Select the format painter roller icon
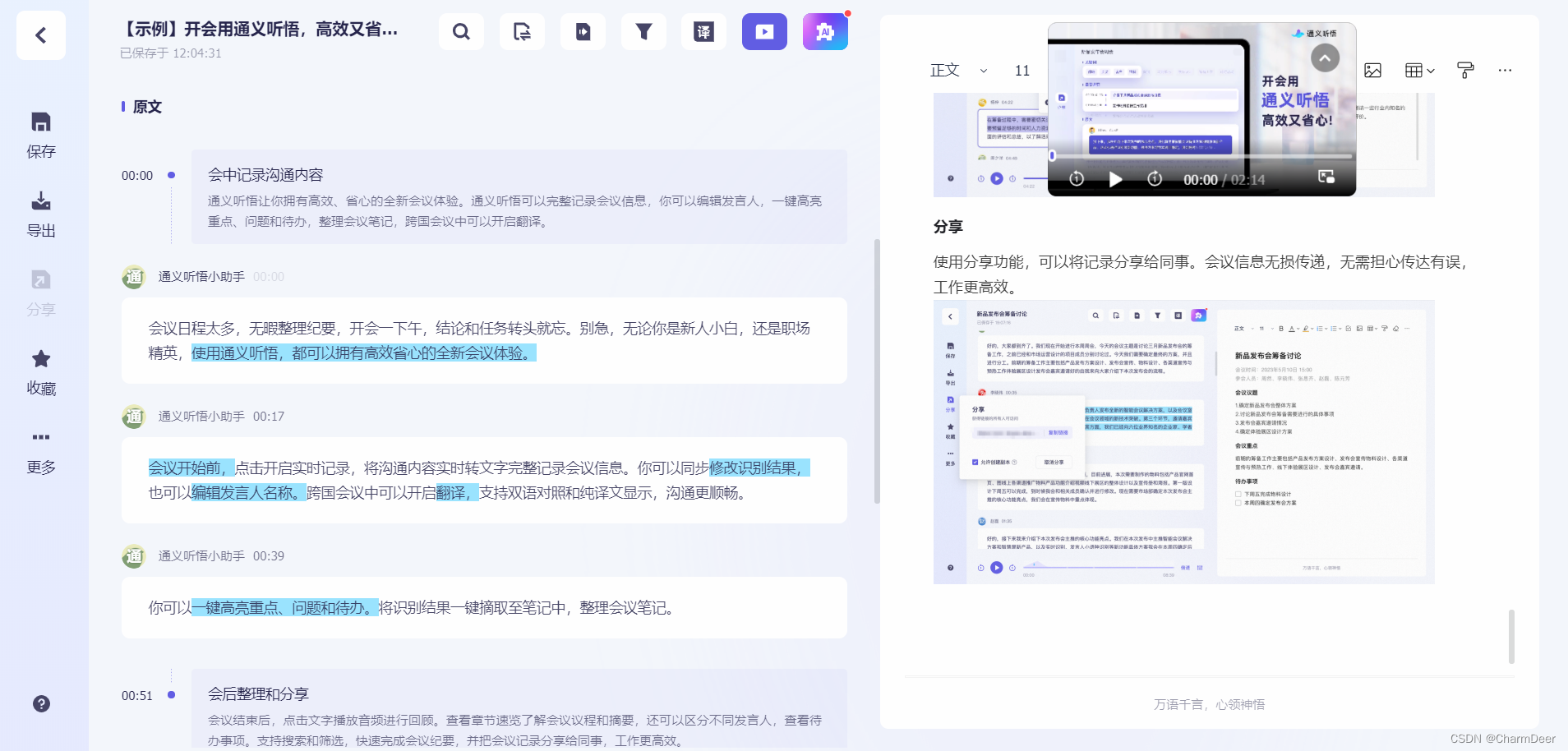 point(1464,71)
